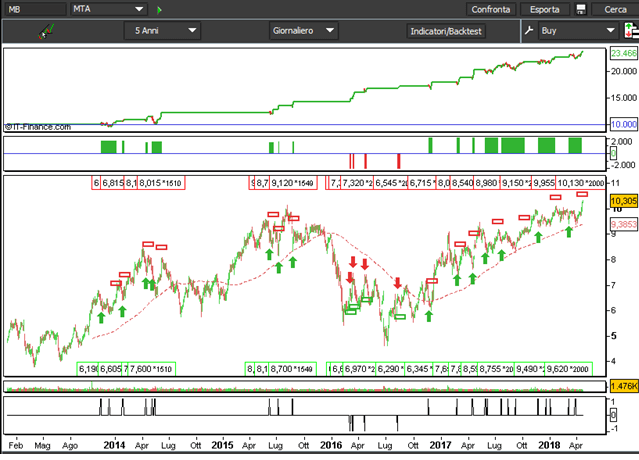Click the Confronta button

click(491, 9)
